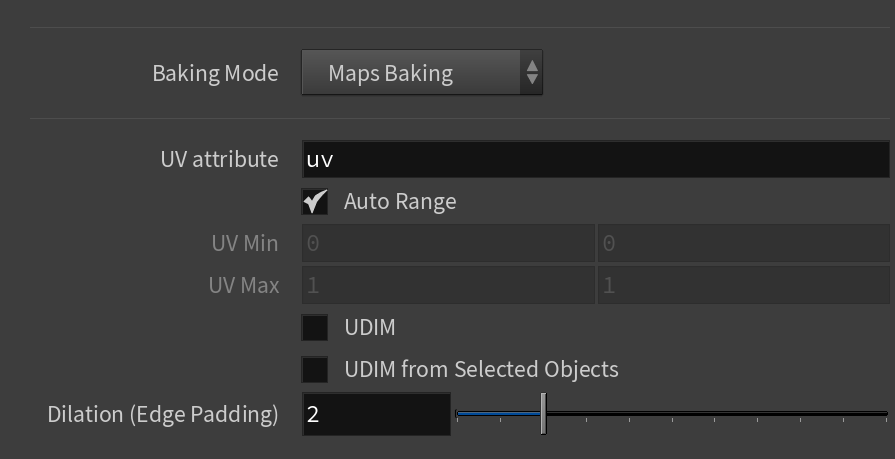The width and height of the screenshot is (895, 459).
Task: Click the UDIM from Selected Objects label
Action: 482,369
